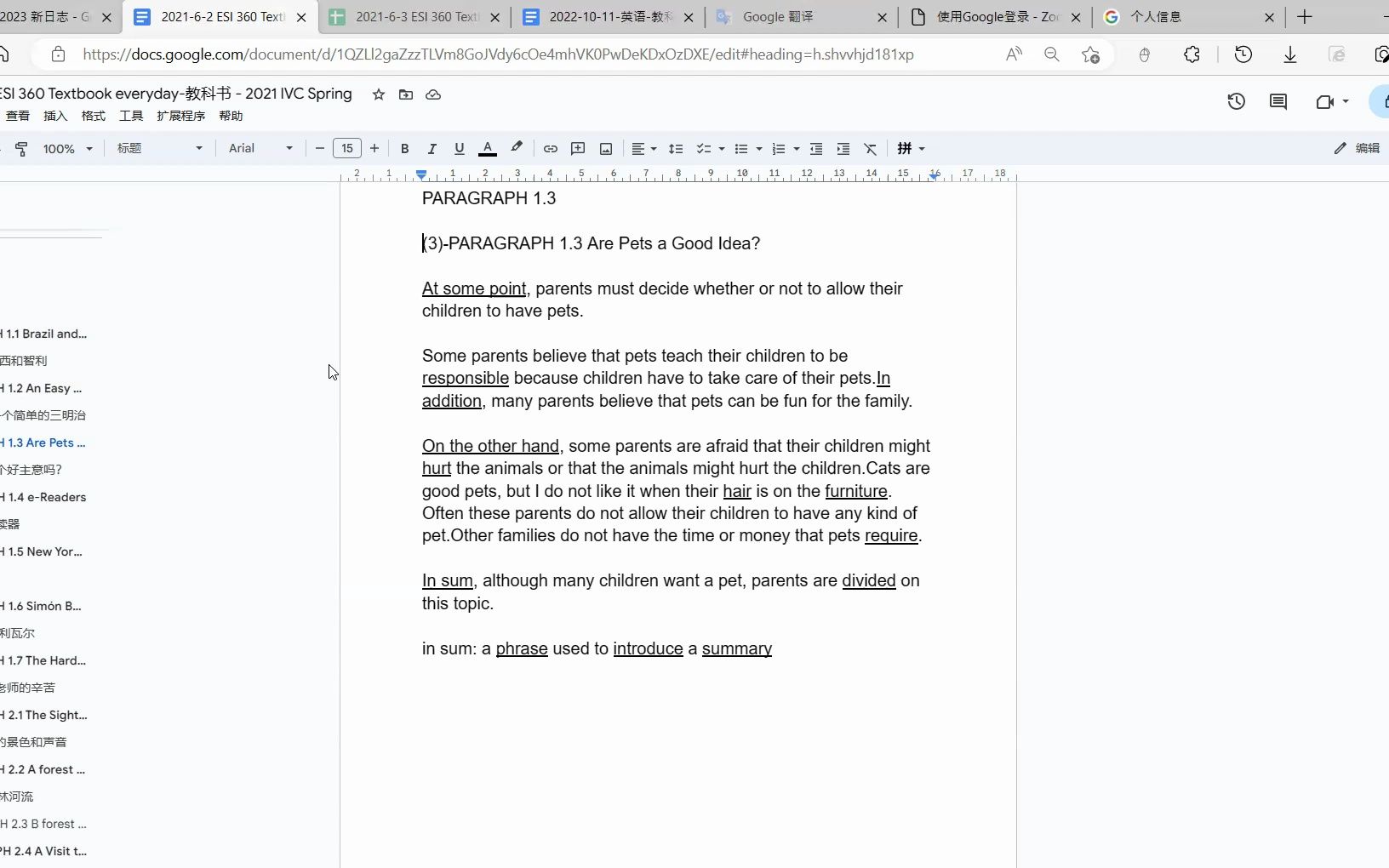Open comment history icon

[x=1278, y=102]
